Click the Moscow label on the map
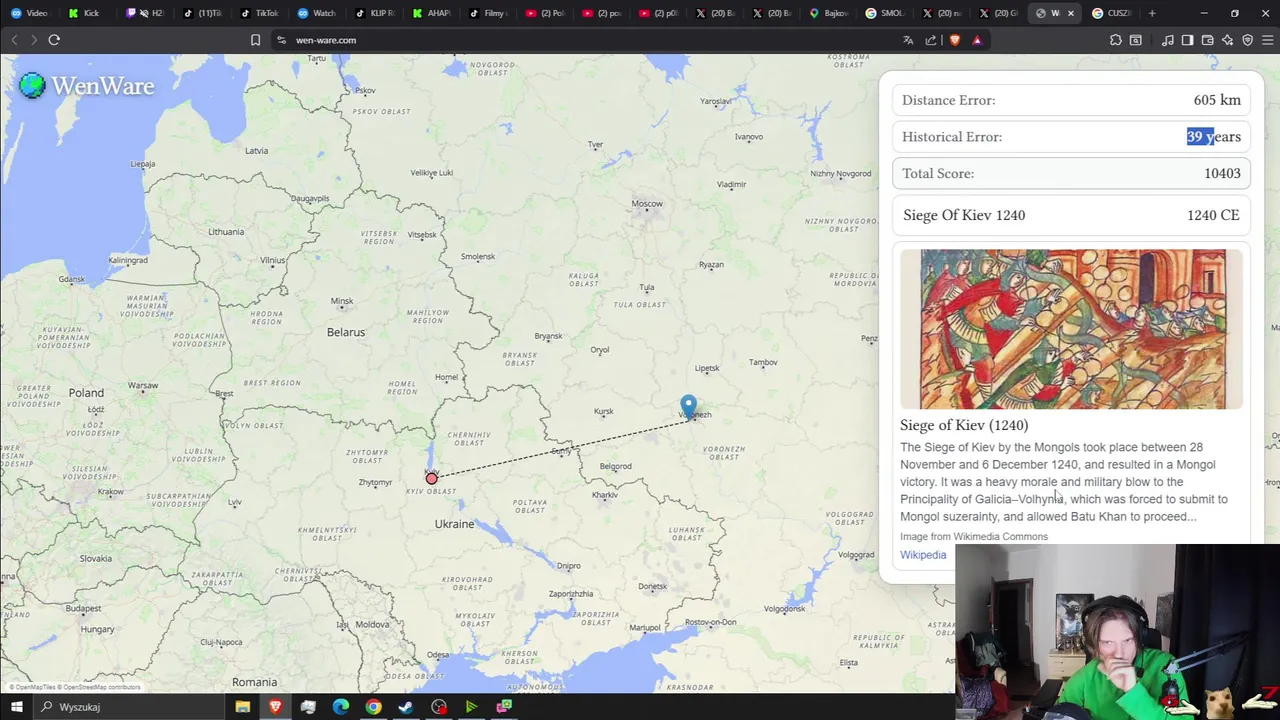 (647, 204)
